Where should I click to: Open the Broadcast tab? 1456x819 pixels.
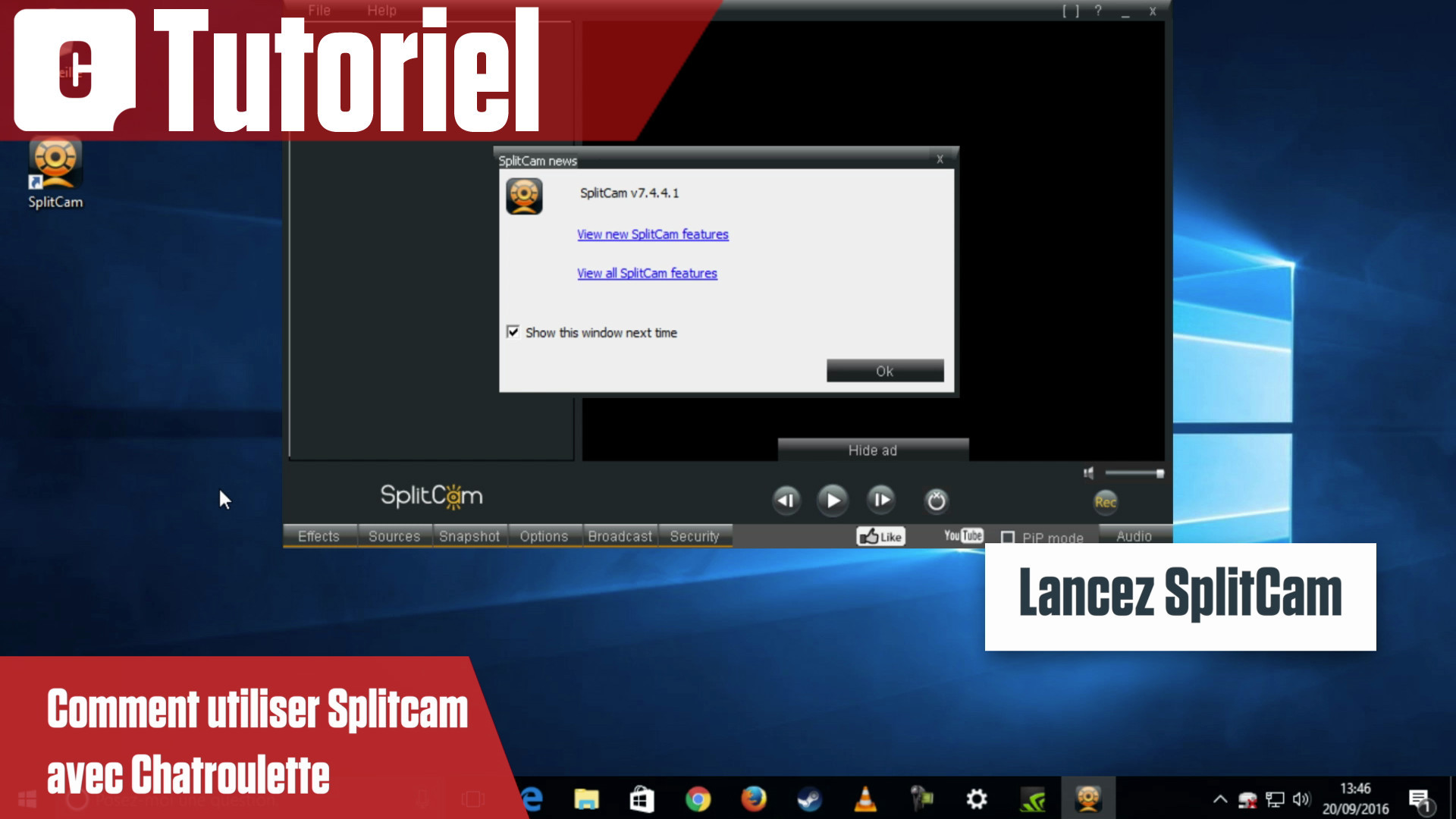[x=620, y=536]
